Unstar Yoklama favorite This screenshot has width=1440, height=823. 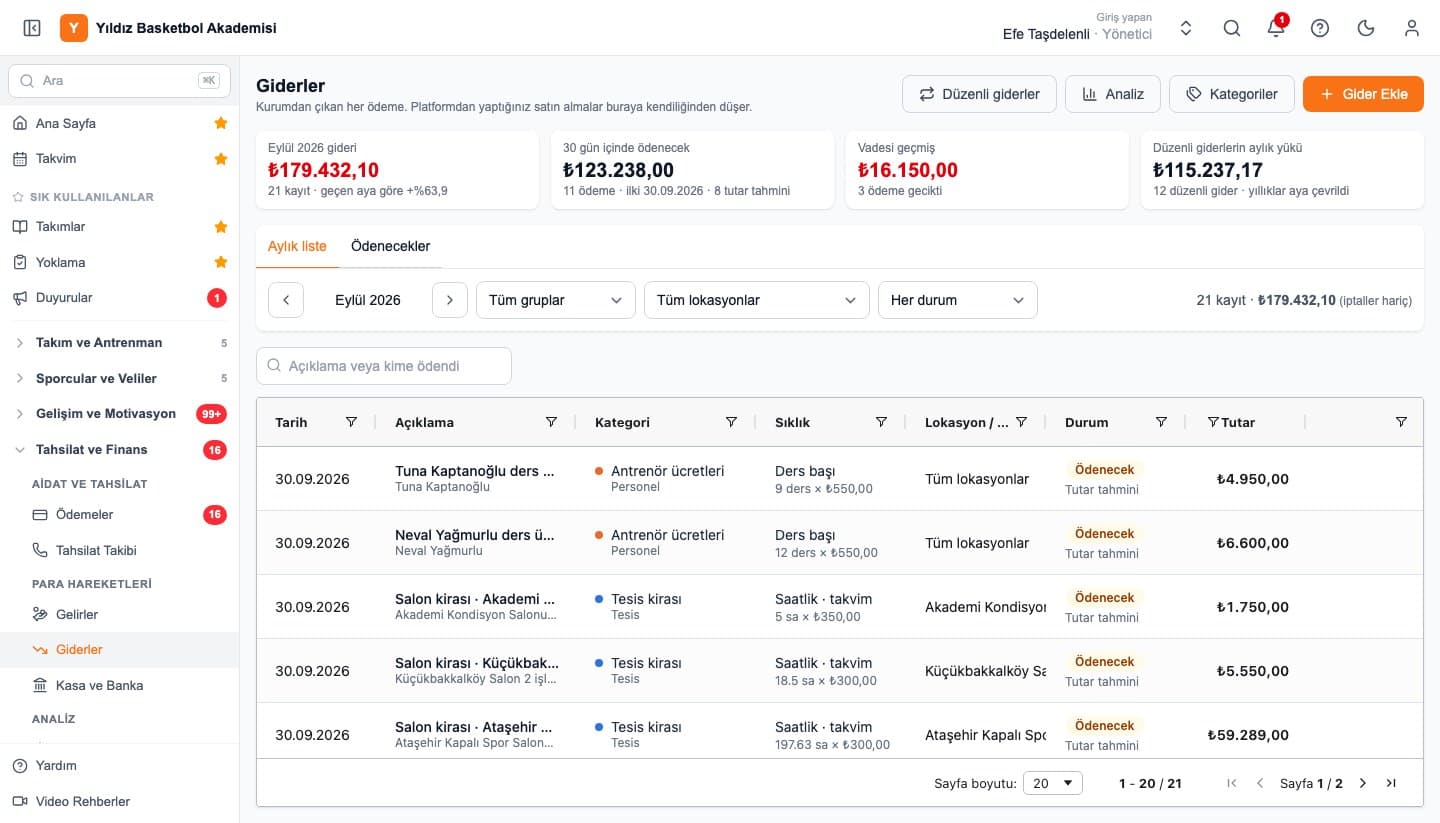(221, 262)
